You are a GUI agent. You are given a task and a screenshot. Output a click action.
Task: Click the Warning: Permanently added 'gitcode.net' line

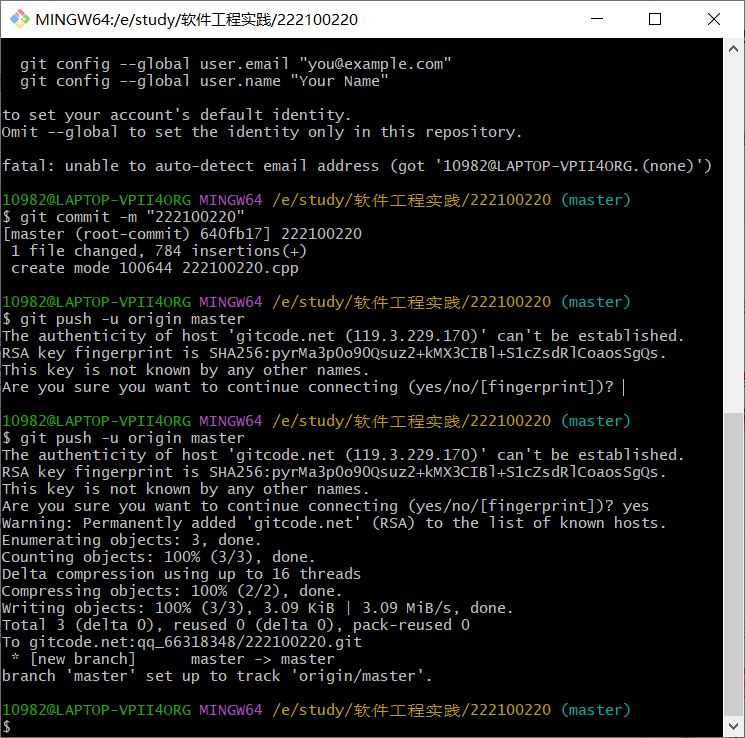point(334,523)
